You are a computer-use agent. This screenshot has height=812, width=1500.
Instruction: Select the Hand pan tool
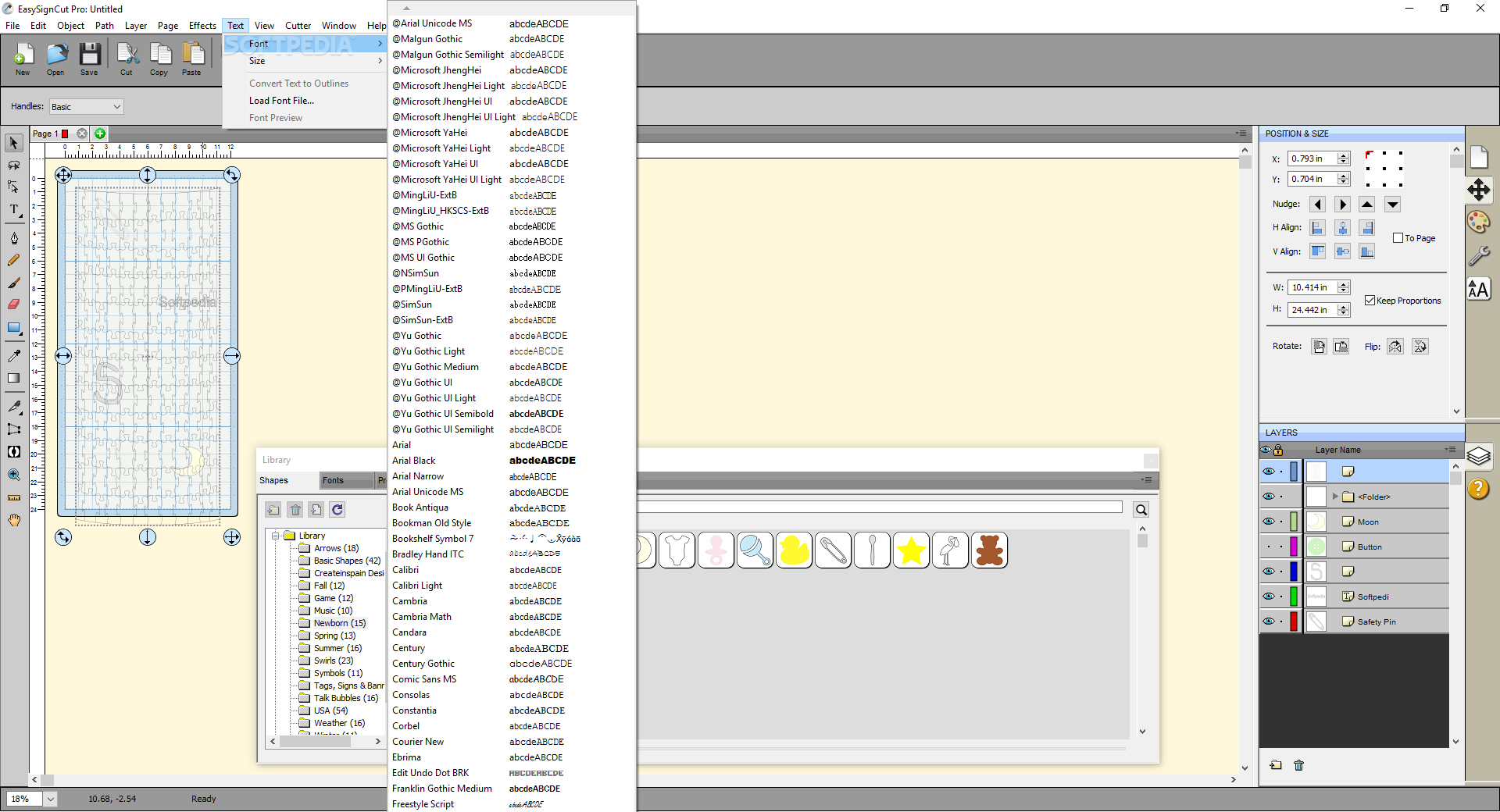click(x=13, y=520)
